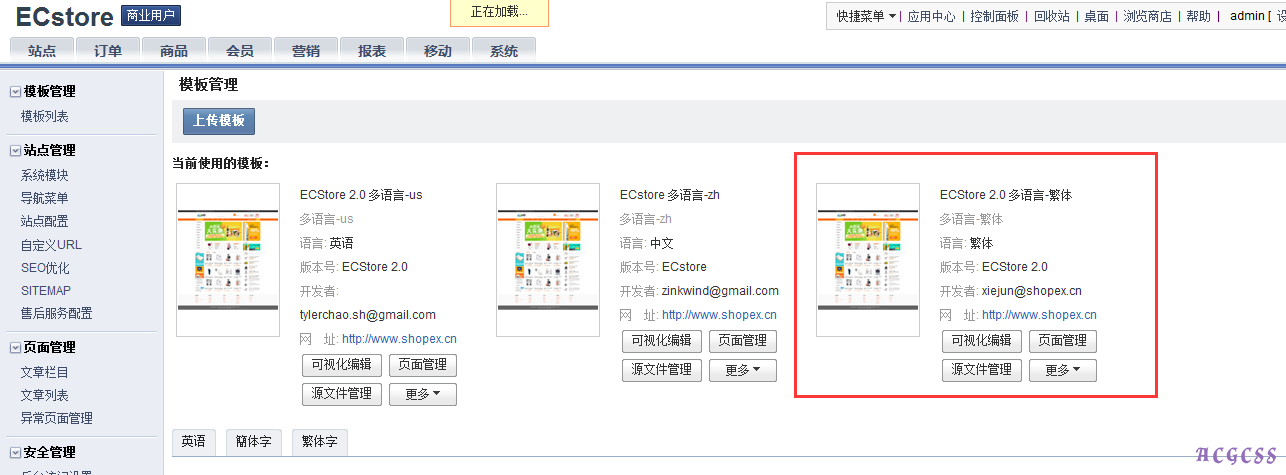Open 自定义URL in the sidebar

click(51, 244)
